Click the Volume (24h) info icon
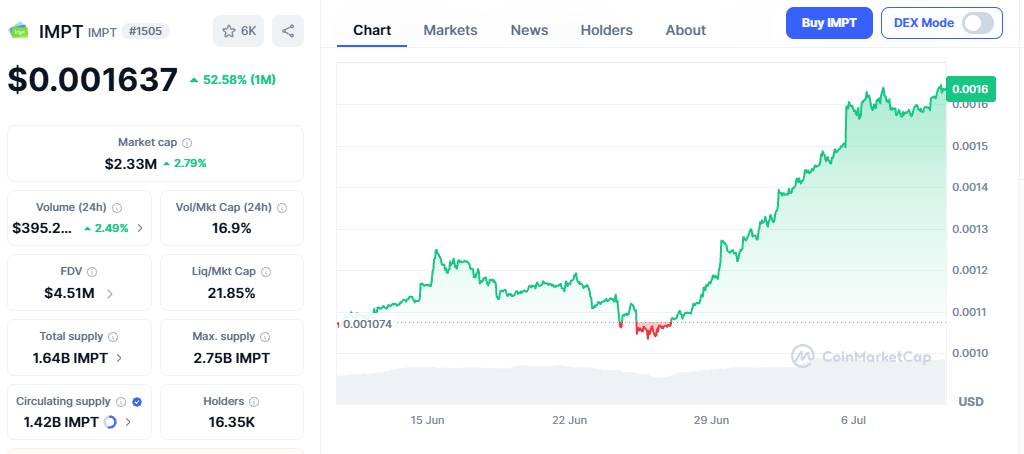 (117, 208)
